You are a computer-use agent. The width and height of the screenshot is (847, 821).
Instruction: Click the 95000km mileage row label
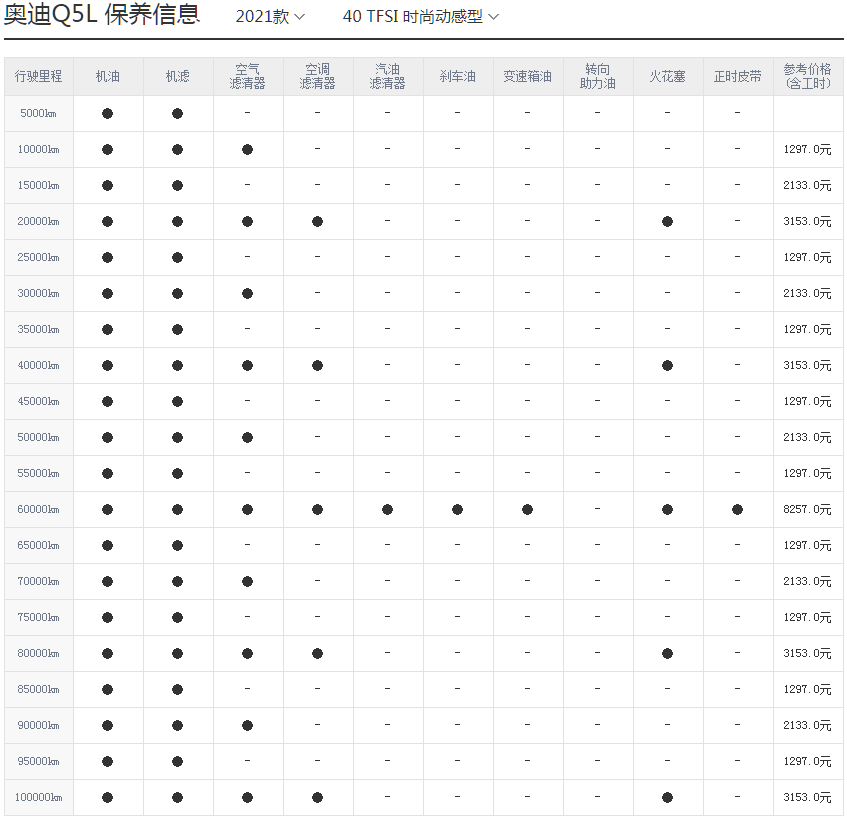[38, 762]
